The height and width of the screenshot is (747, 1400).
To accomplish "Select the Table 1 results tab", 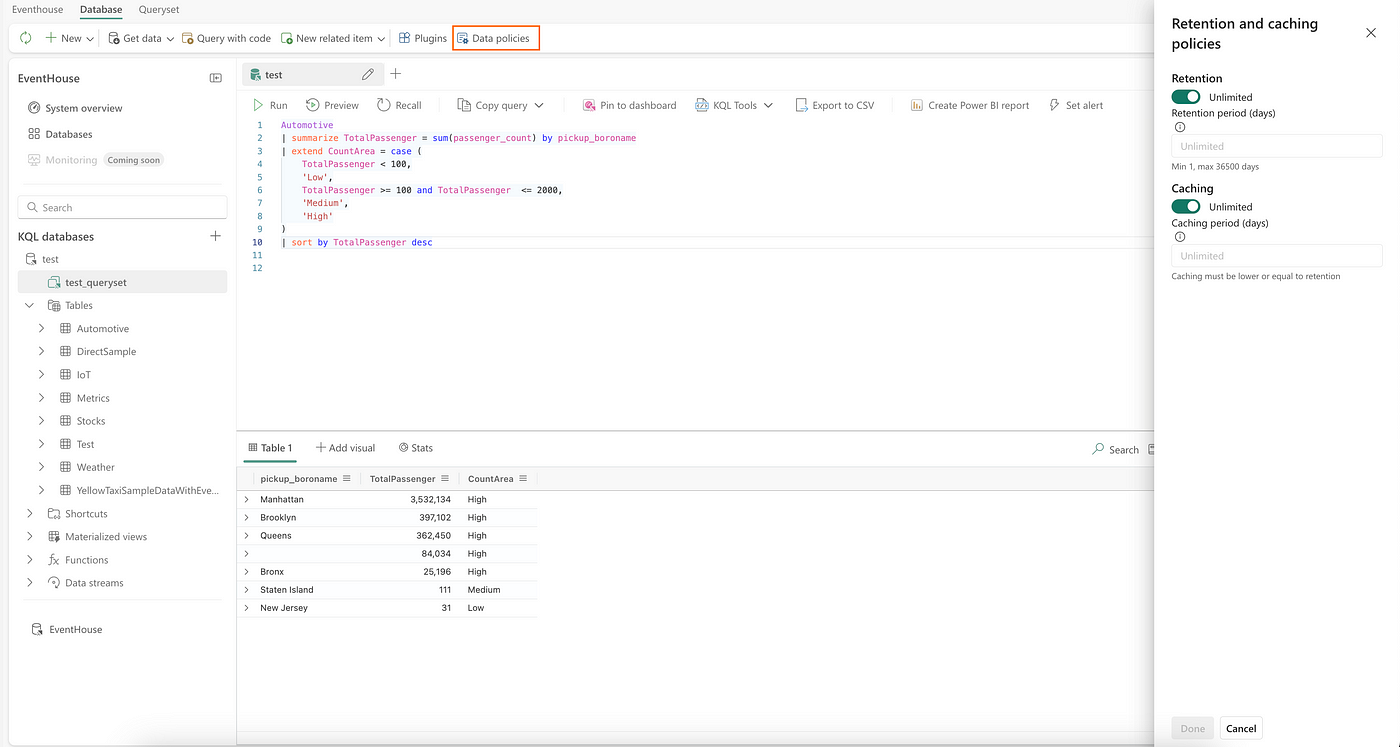I will (270, 448).
